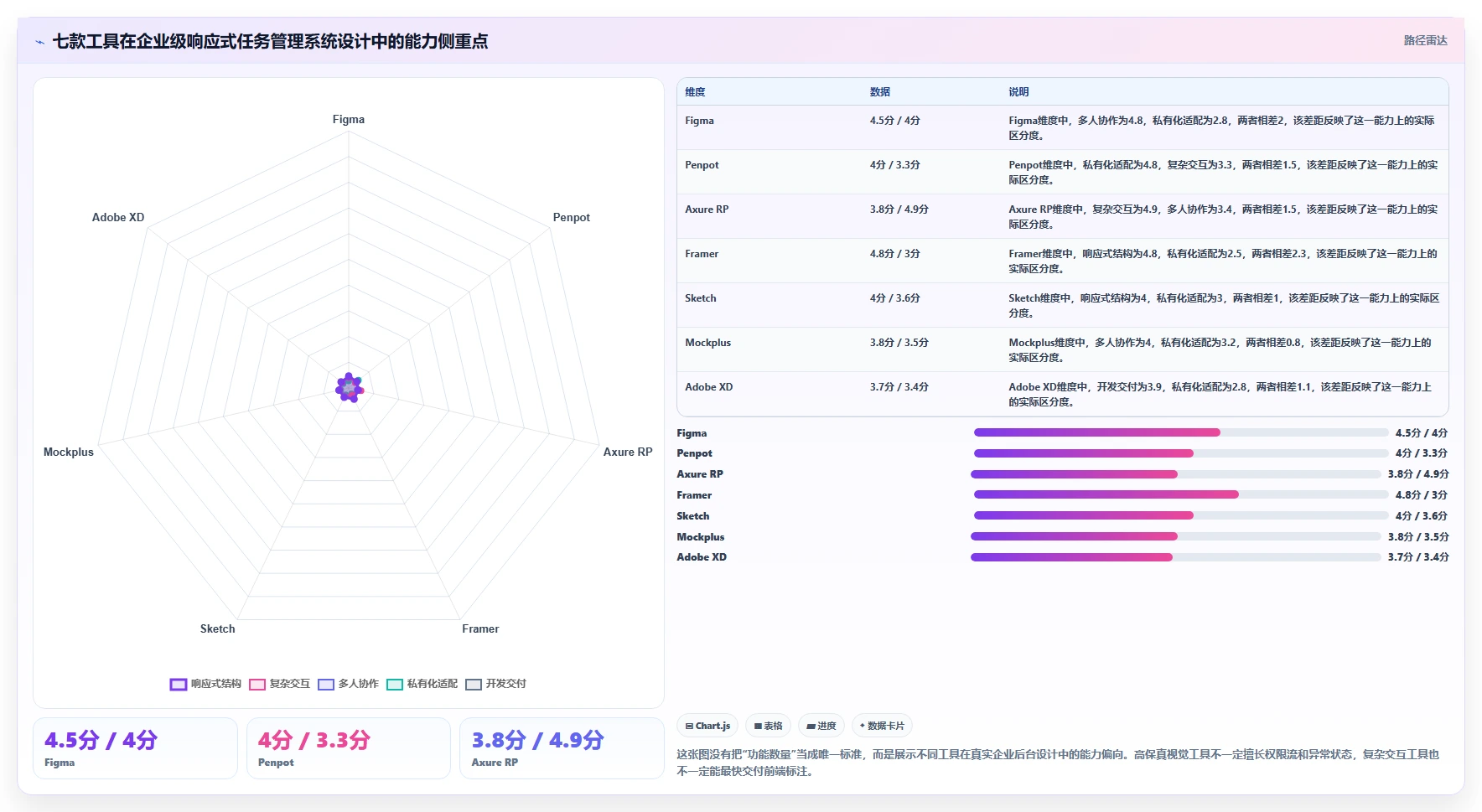Click table value 4.8分 / 3分

point(895,254)
